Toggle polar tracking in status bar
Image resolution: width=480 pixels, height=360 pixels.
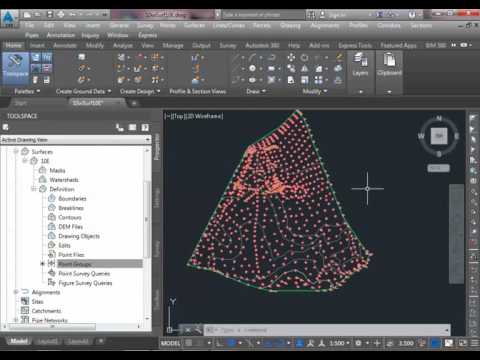point(232,343)
